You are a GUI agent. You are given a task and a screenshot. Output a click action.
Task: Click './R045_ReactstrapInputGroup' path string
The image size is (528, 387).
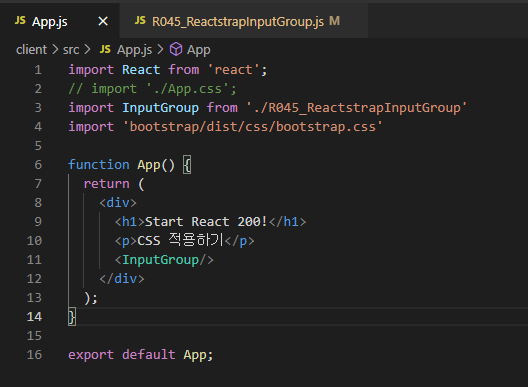click(x=357, y=108)
